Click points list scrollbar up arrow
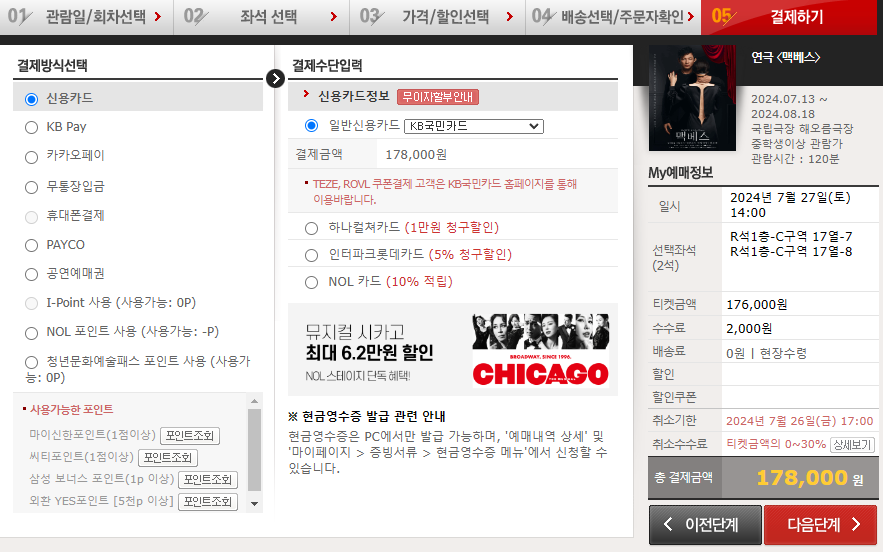The width and height of the screenshot is (883, 552). pyautogui.click(x=255, y=401)
